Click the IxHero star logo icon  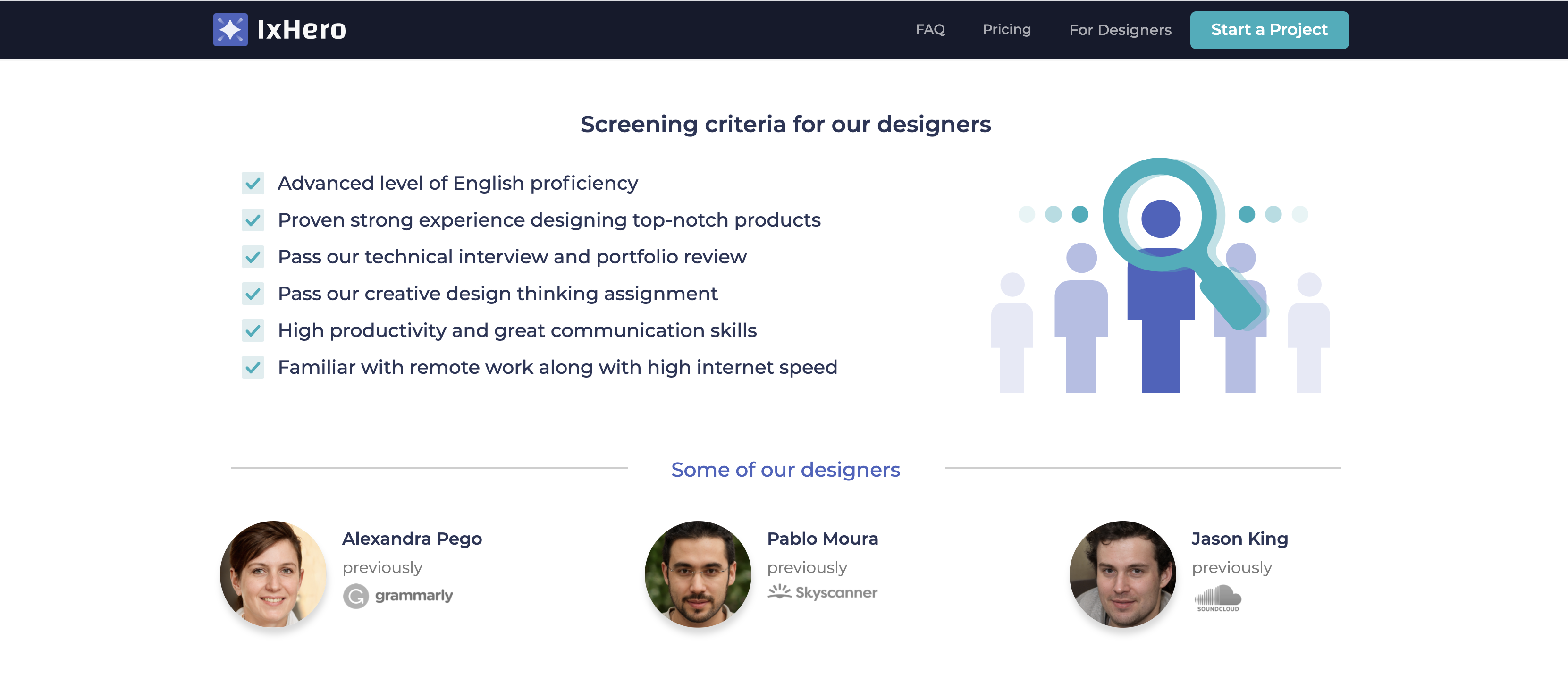[x=230, y=29]
